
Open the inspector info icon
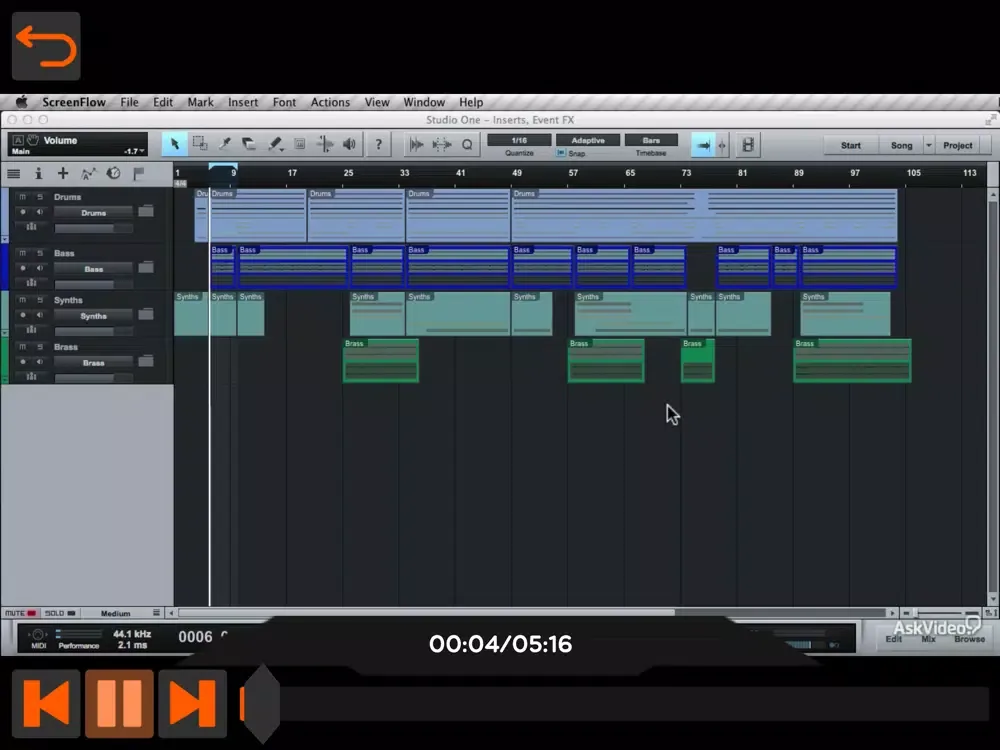tap(38, 173)
